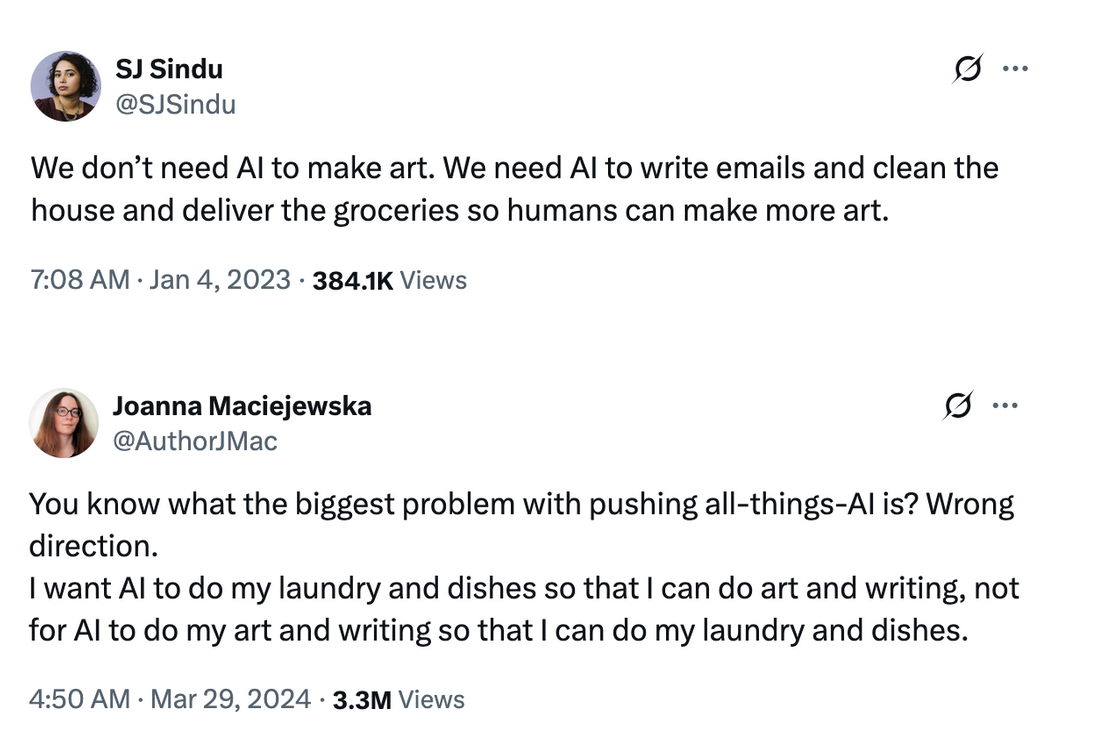Open the @AuthorJMac handle link
Viewport: 1106px width, 732px height.
click(195, 441)
